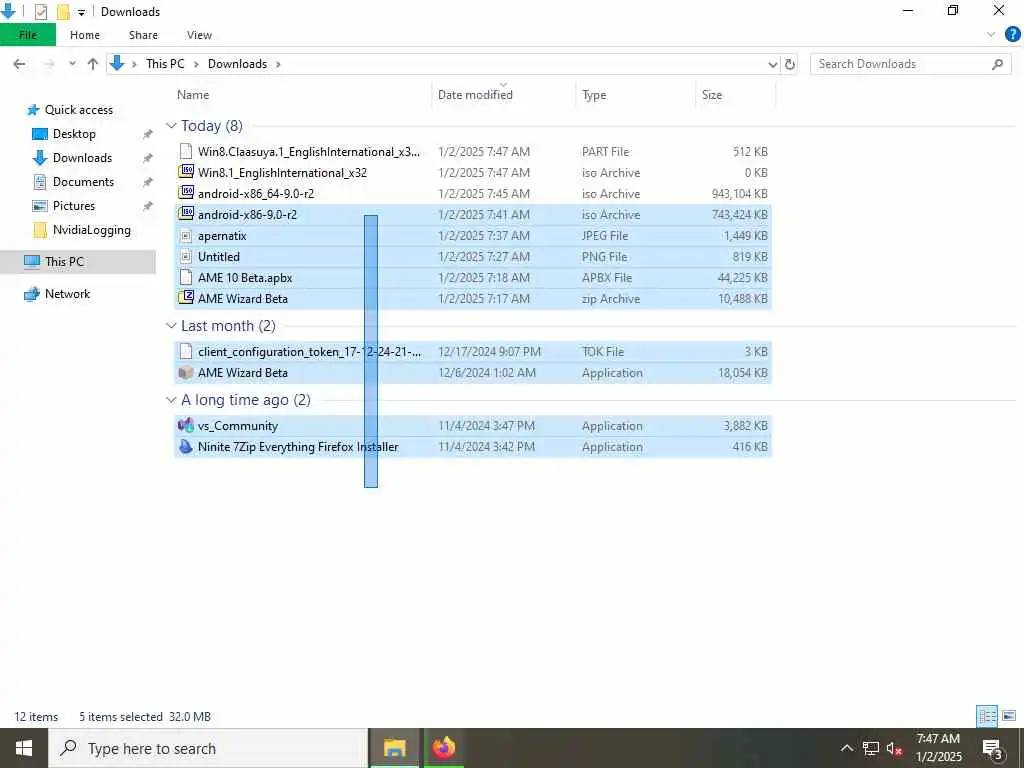Click AME Wizard Beta application icon
Viewport: 1024px width, 768px height.
point(186,373)
